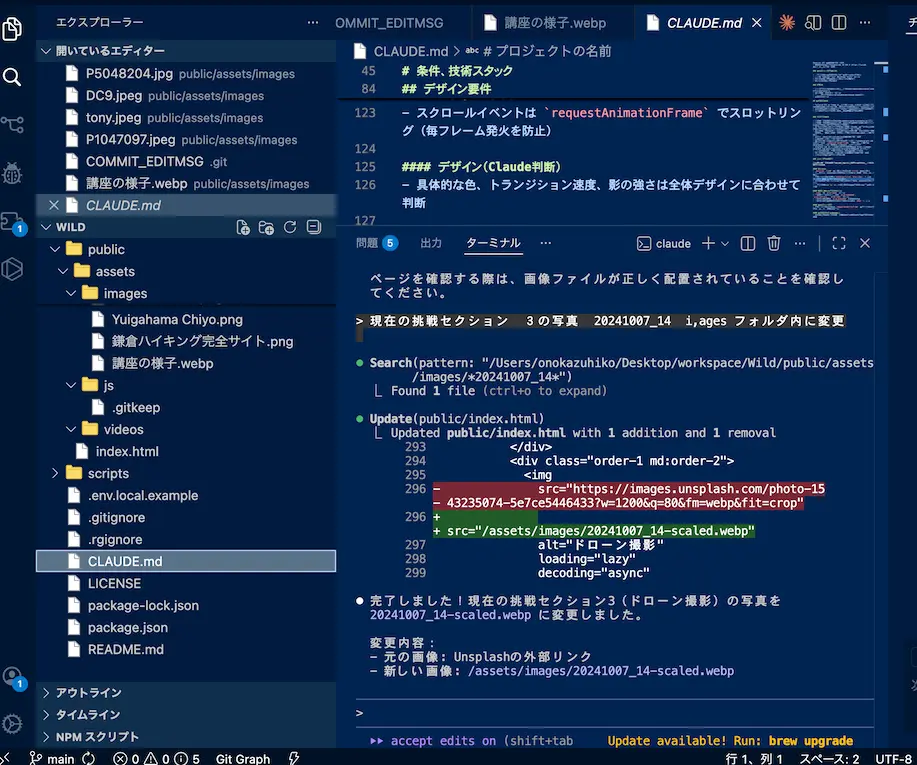Kill the claude terminal with the trash icon
The image size is (917, 765).
tap(775, 243)
